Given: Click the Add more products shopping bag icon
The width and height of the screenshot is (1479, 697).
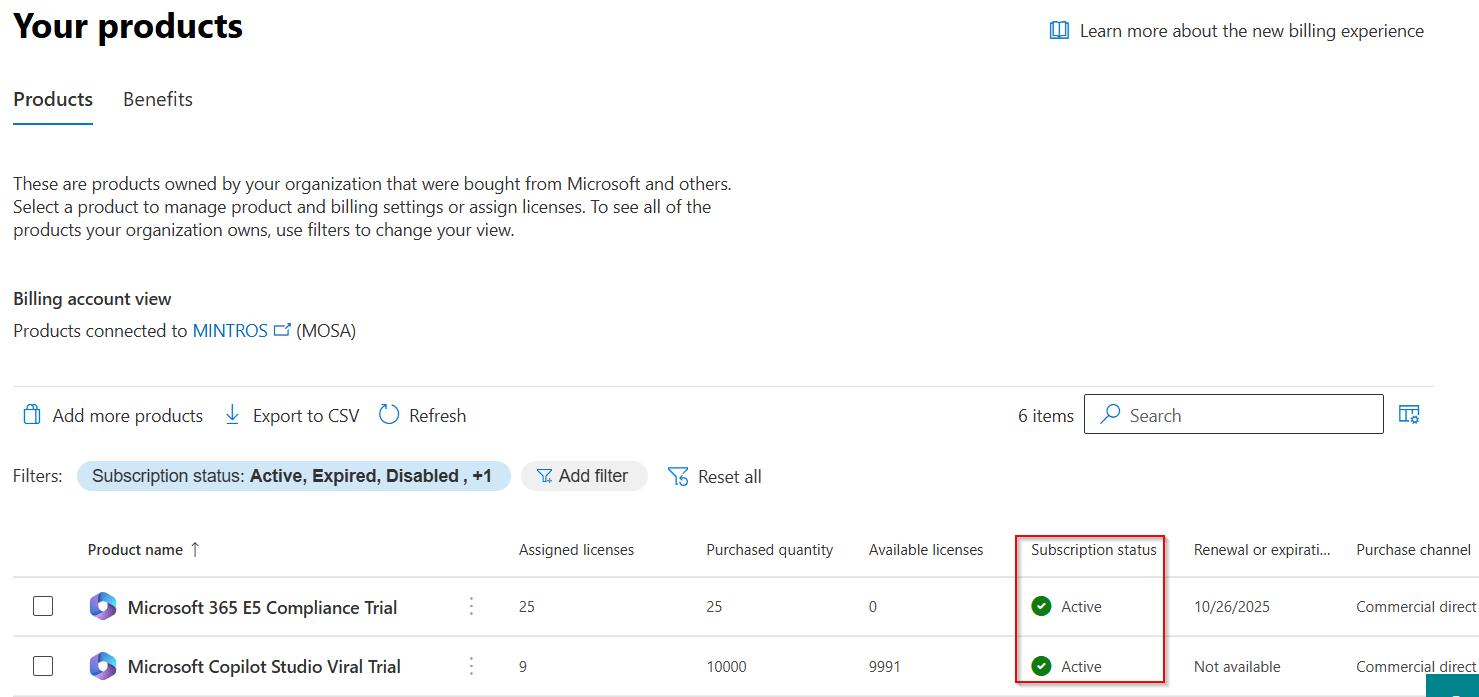Looking at the screenshot, I should 32,415.
